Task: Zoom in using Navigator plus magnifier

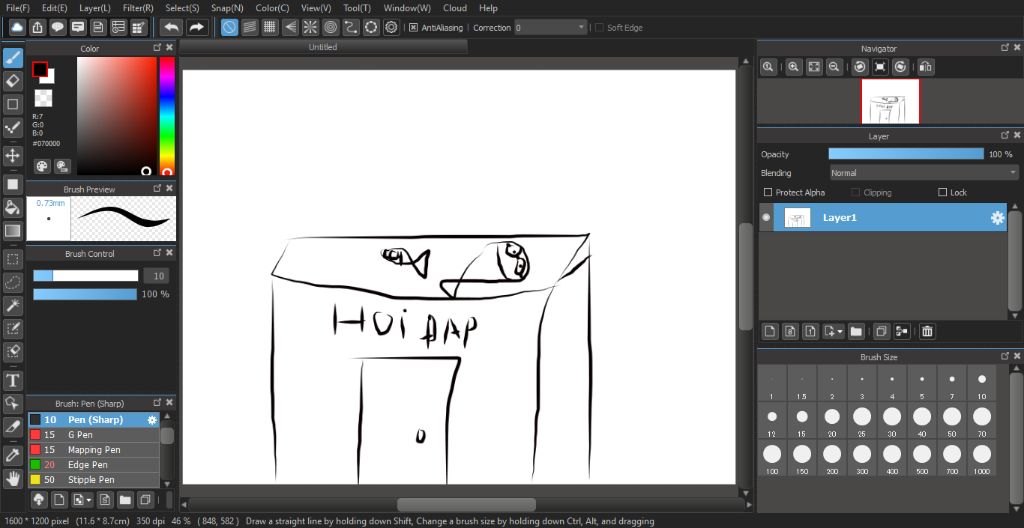Action: pyautogui.click(x=793, y=67)
